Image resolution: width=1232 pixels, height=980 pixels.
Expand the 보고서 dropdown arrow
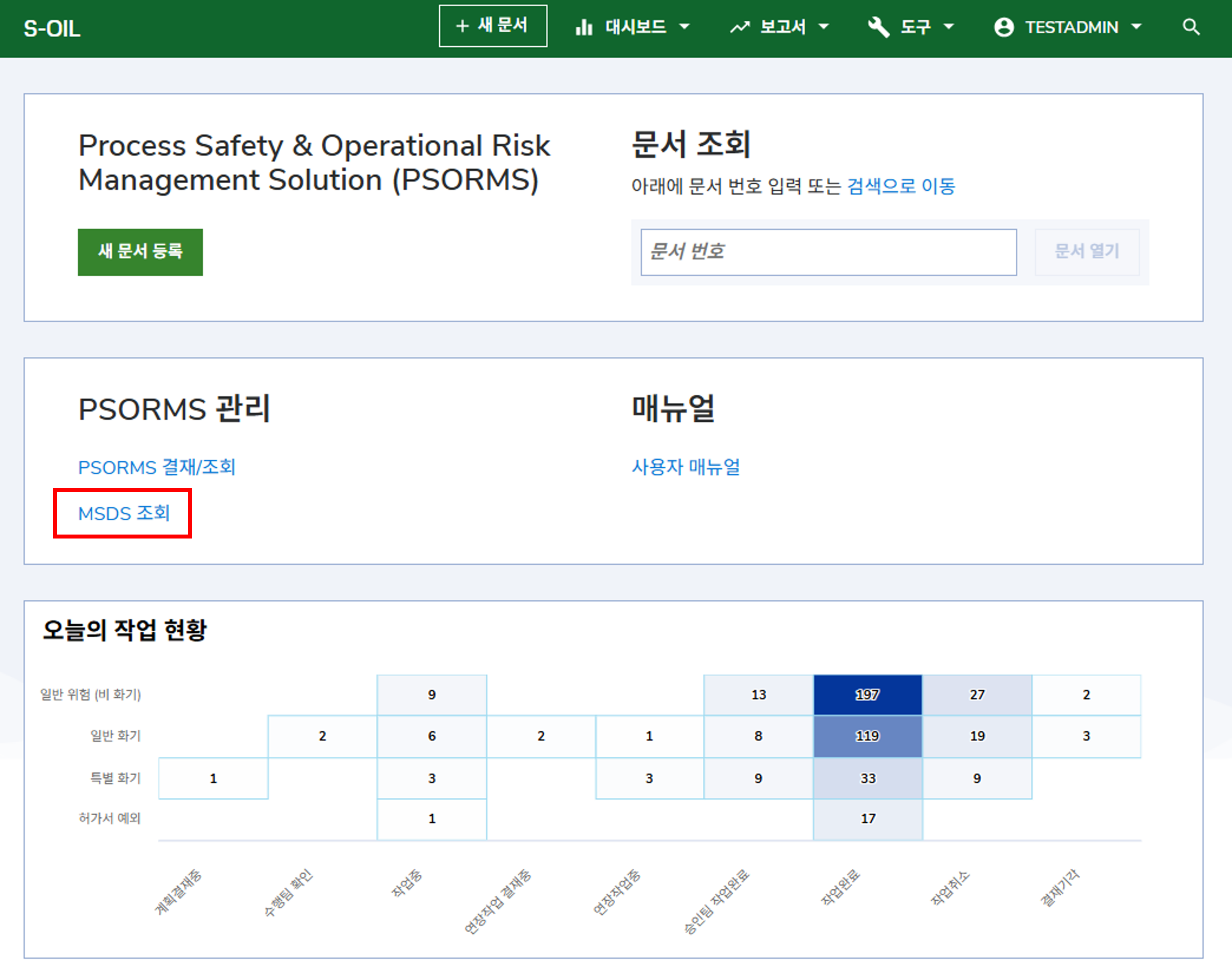(x=824, y=26)
